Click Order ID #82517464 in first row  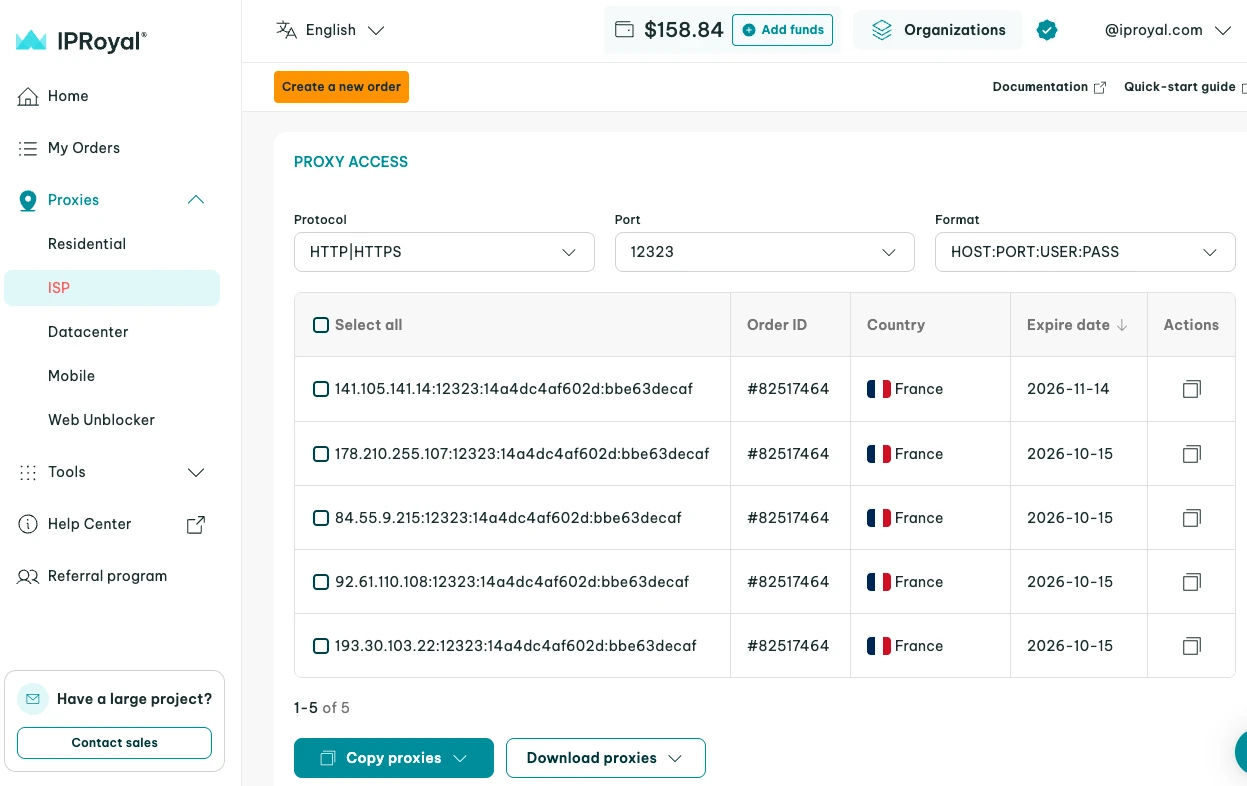[x=788, y=389]
